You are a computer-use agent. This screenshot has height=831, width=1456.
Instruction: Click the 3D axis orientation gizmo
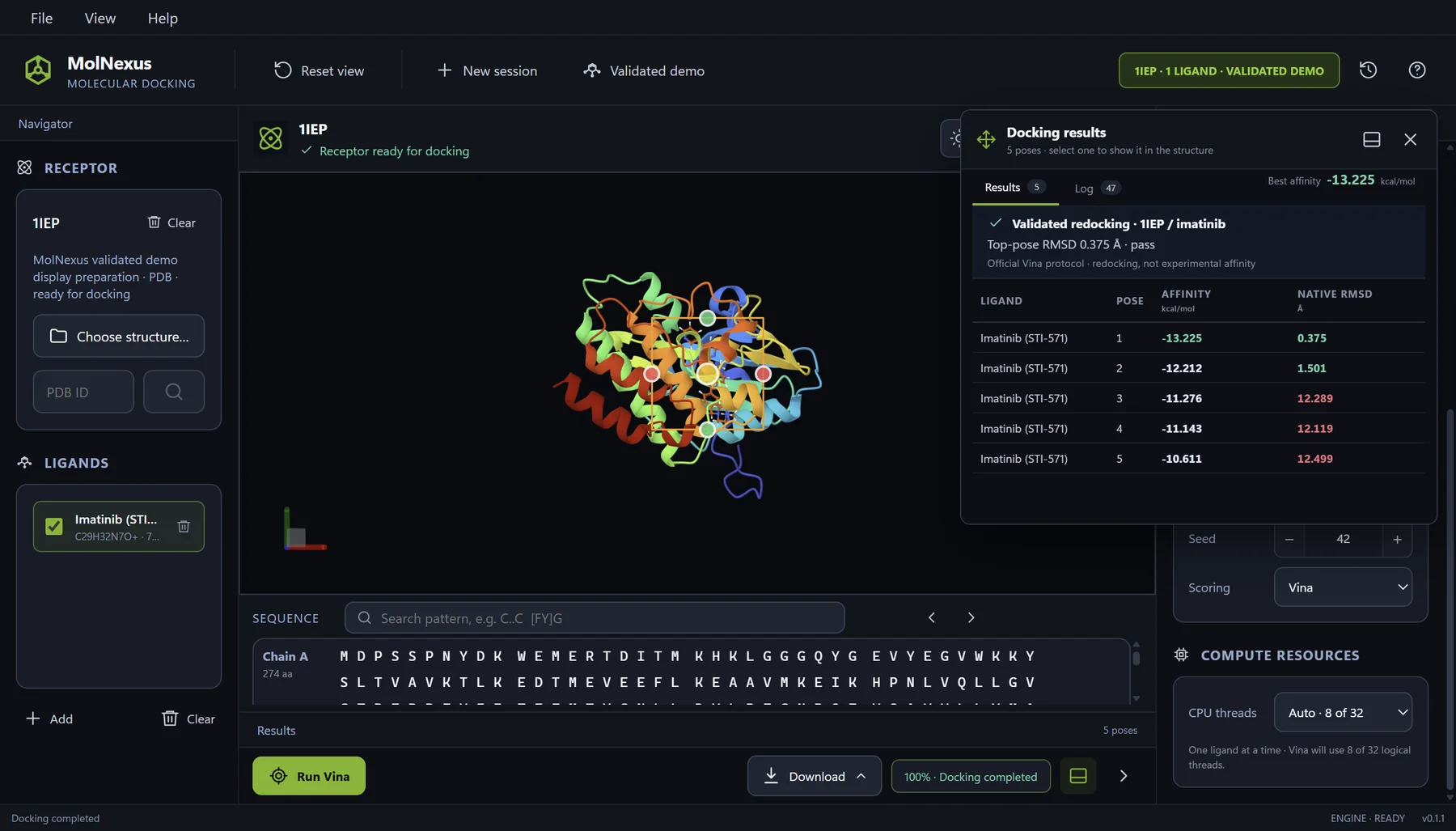[x=304, y=529]
